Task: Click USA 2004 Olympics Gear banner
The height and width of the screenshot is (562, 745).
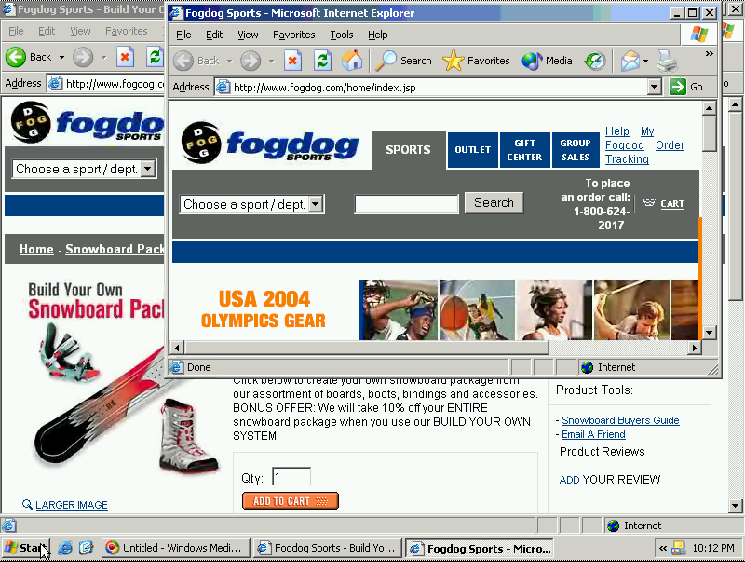Action: click(263, 309)
